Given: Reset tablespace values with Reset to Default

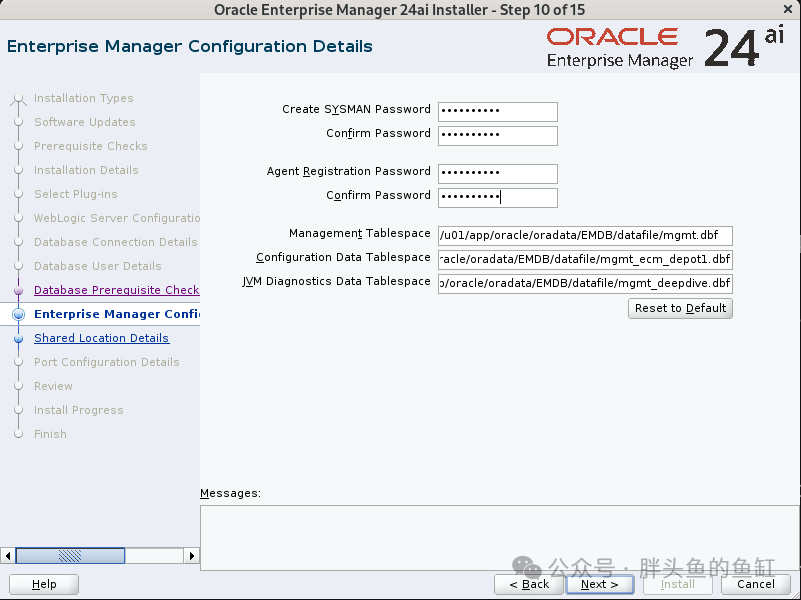Looking at the screenshot, I should coord(680,308).
